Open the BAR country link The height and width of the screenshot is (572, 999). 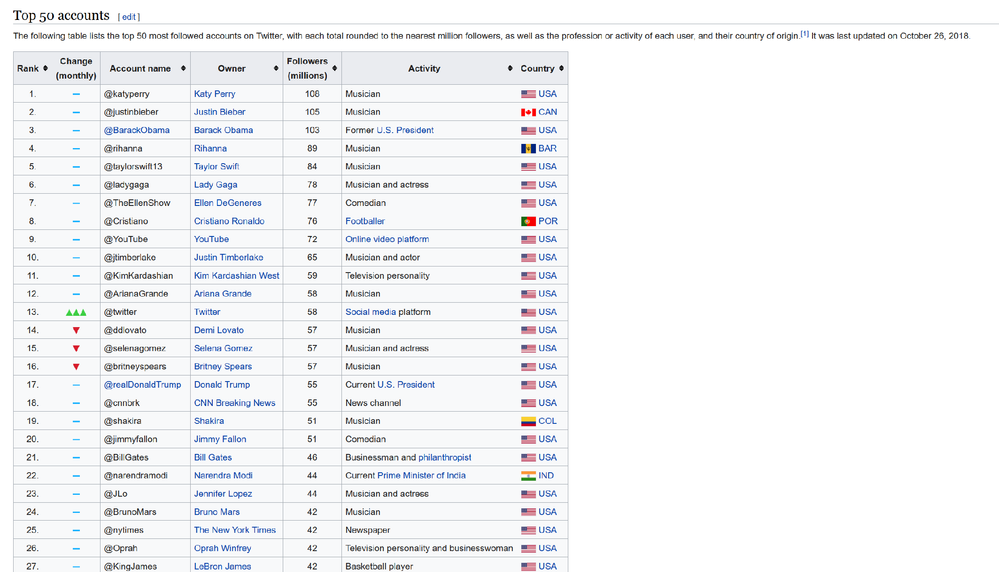pyautogui.click(x=547, y=148)
